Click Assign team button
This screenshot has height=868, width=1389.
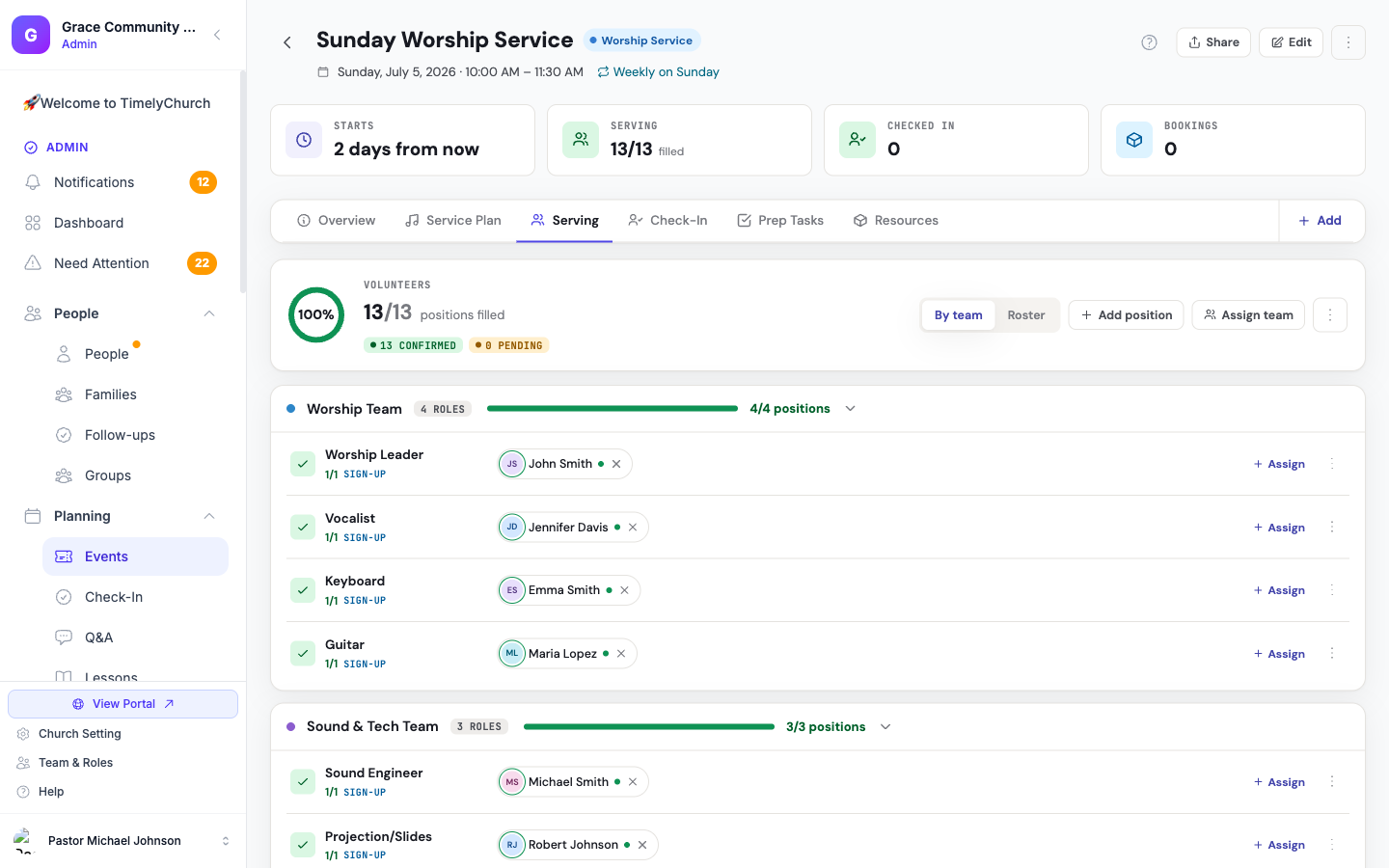(x=1248, y=315)
